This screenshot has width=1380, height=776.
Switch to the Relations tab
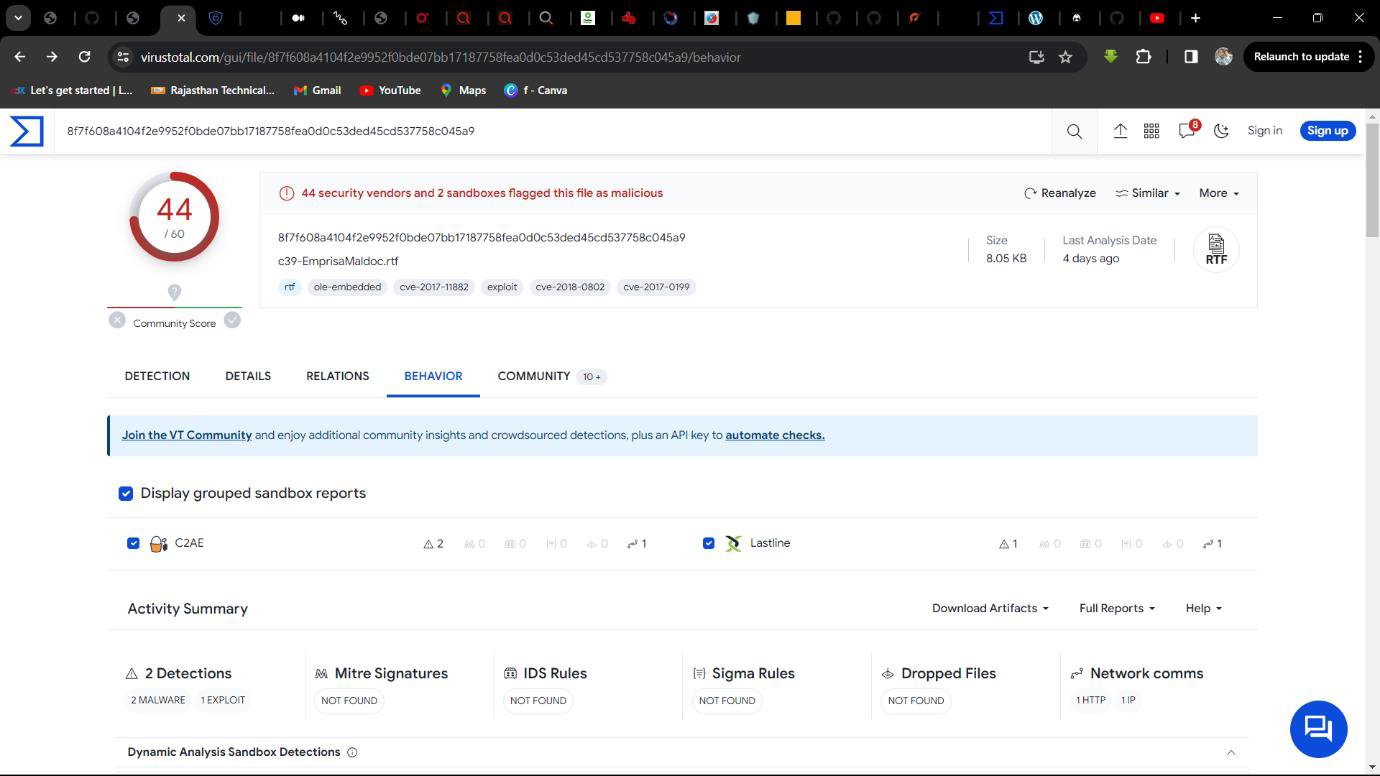337,376
